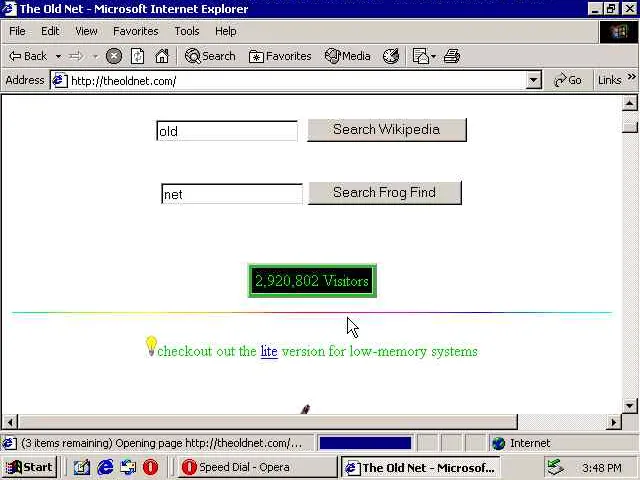Viewport: 640px width, 480px height.
Task: Open the File menu
Action: [17, 31]
